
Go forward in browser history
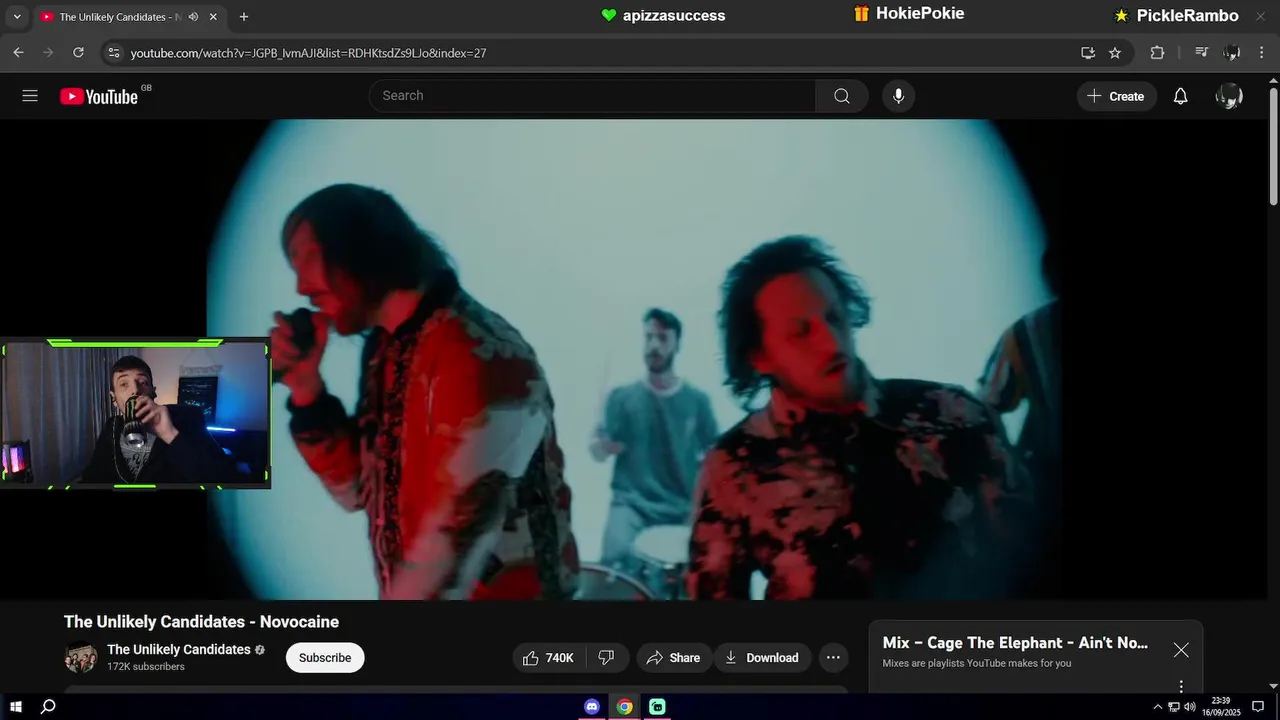(48, 53)
